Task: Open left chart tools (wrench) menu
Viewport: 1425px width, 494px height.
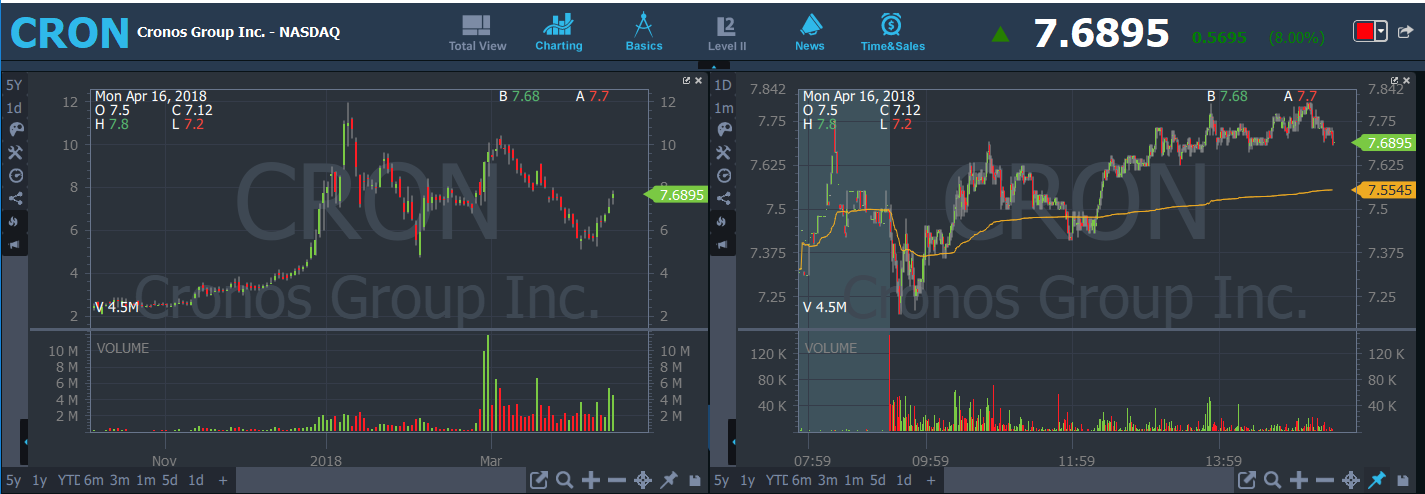Action: coord(14,152)
